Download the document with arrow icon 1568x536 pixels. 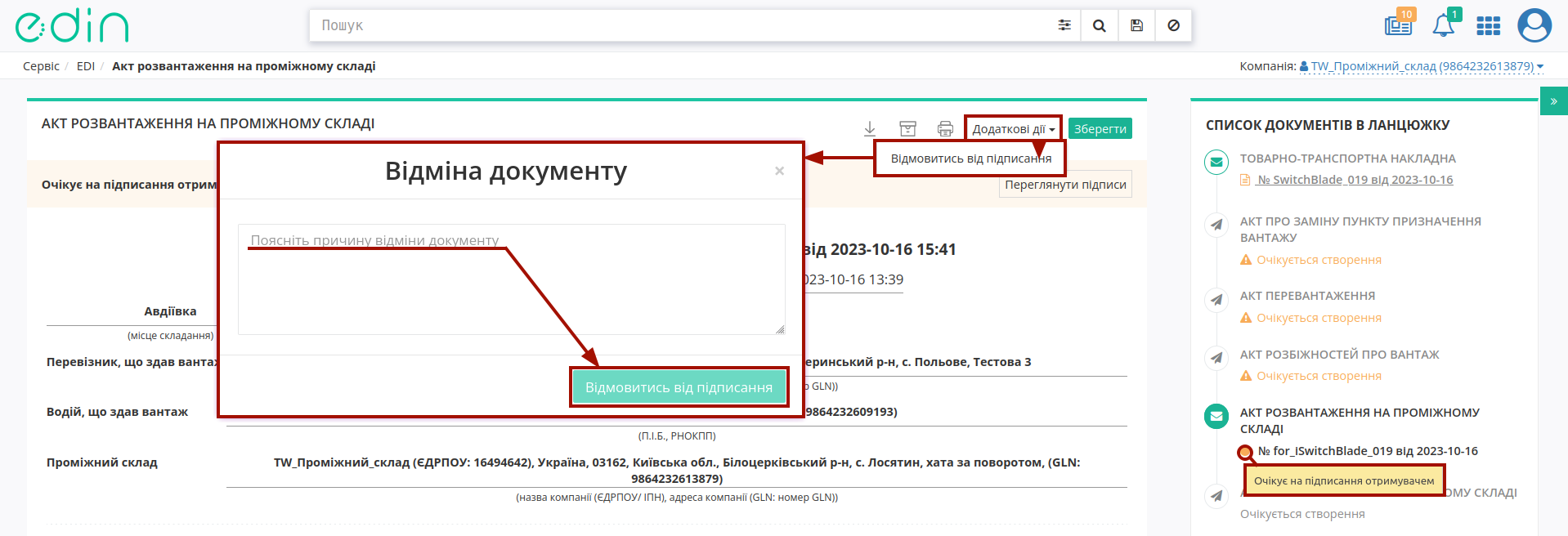870,128
